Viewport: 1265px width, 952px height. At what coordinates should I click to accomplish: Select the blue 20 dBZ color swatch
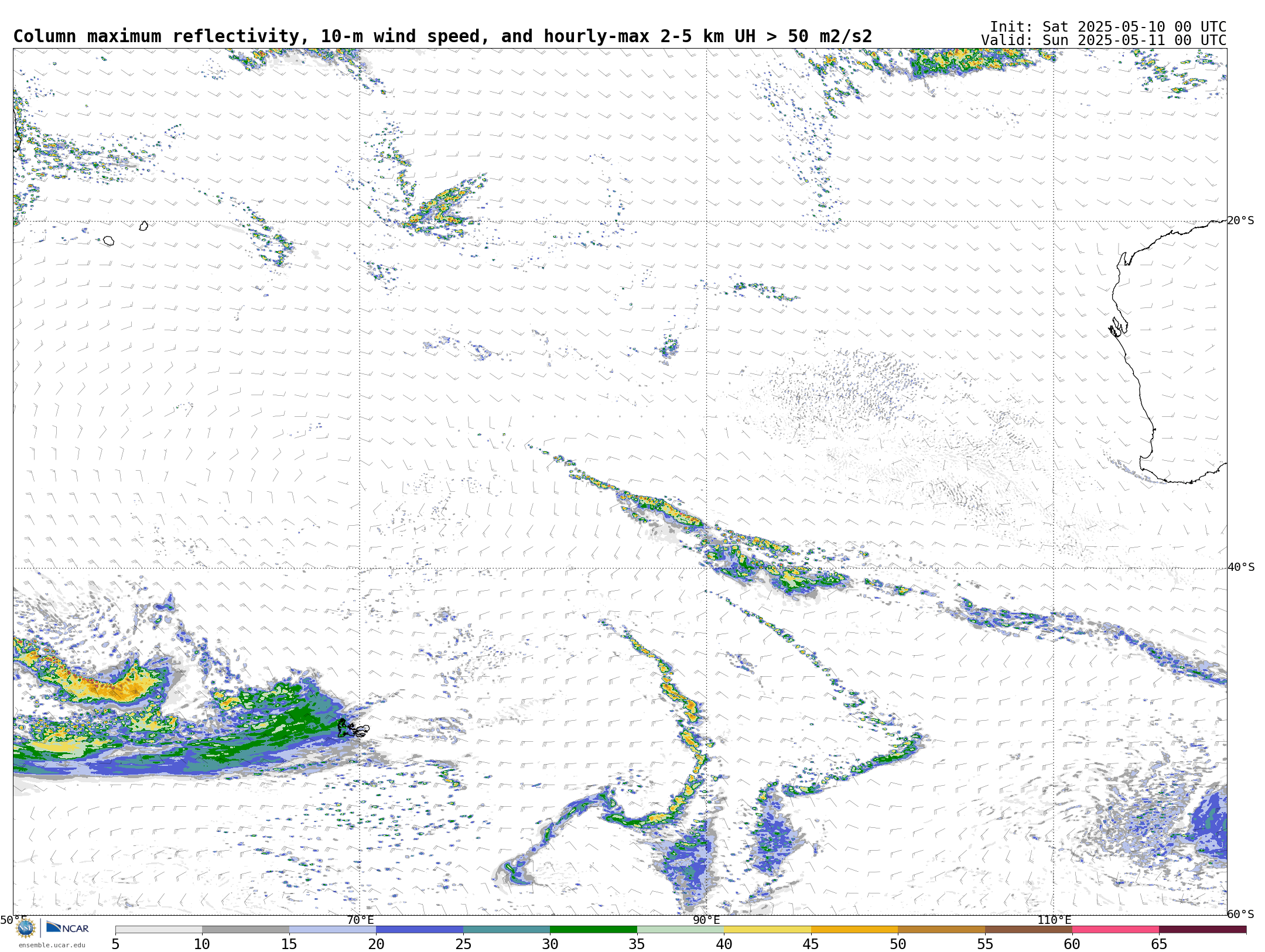[x=419, y=930]
